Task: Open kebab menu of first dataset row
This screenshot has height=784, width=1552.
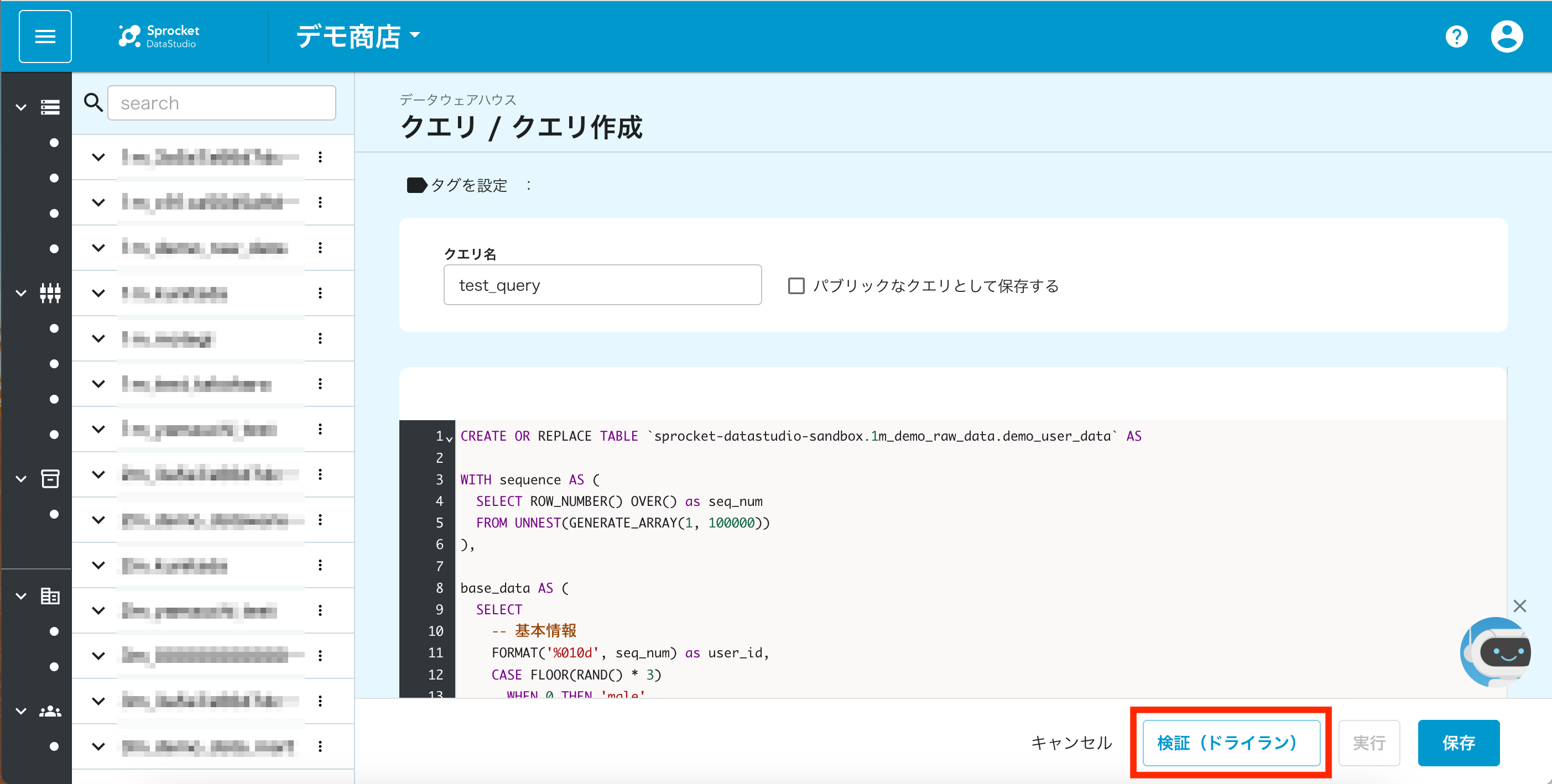Action: [x=320, y=157]
